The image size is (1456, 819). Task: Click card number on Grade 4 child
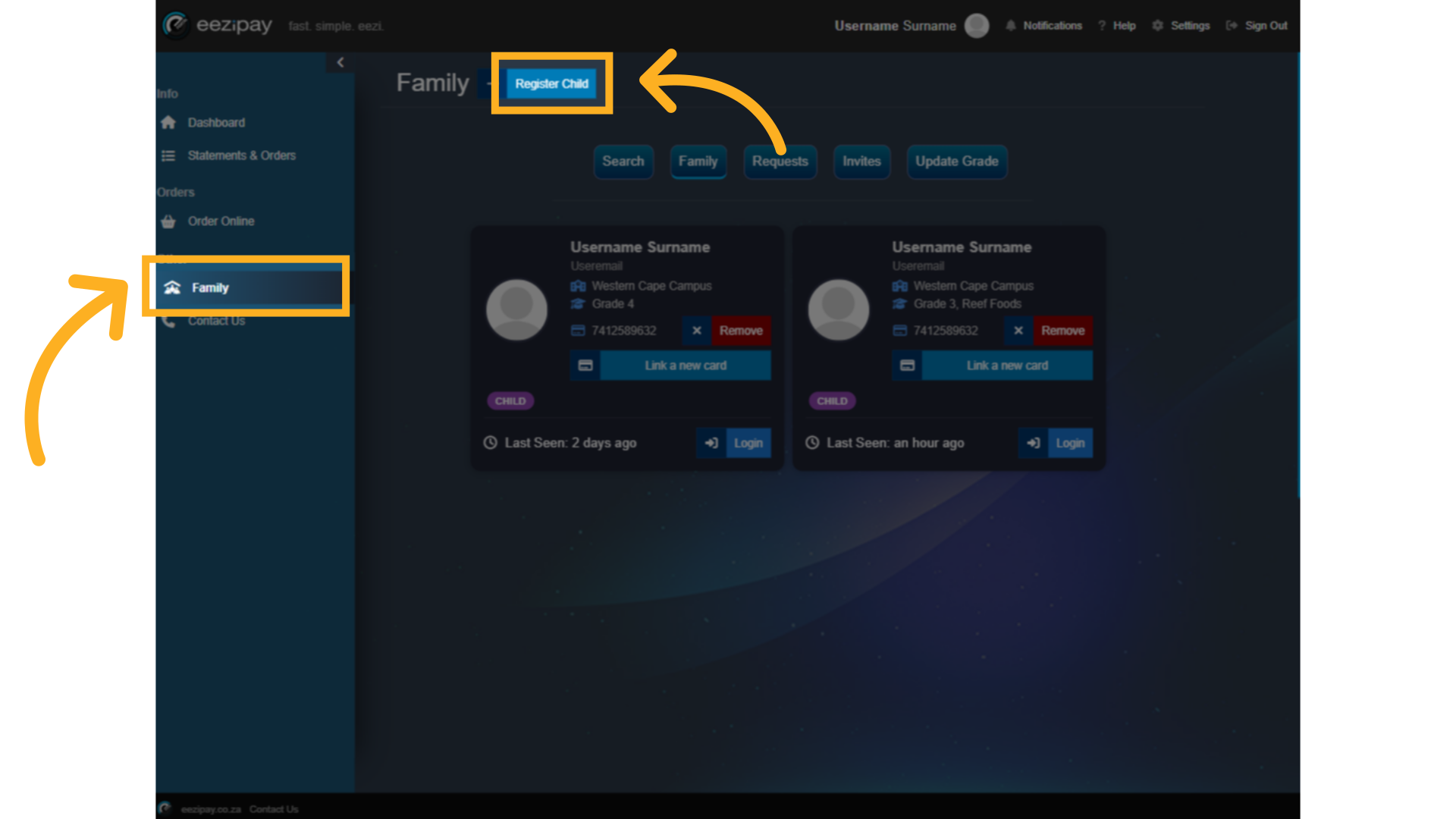624,331
